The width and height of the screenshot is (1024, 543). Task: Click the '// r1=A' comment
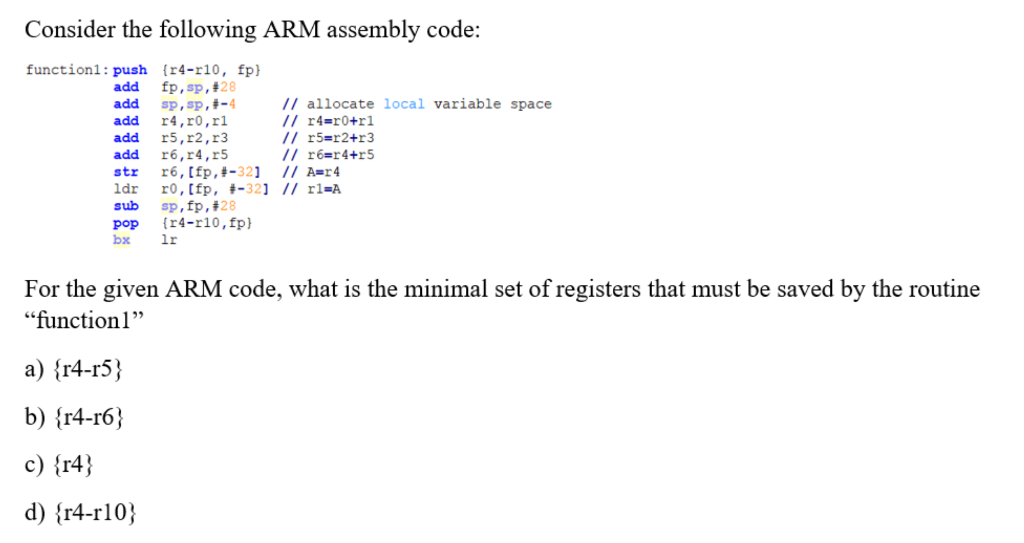point(311,189)
